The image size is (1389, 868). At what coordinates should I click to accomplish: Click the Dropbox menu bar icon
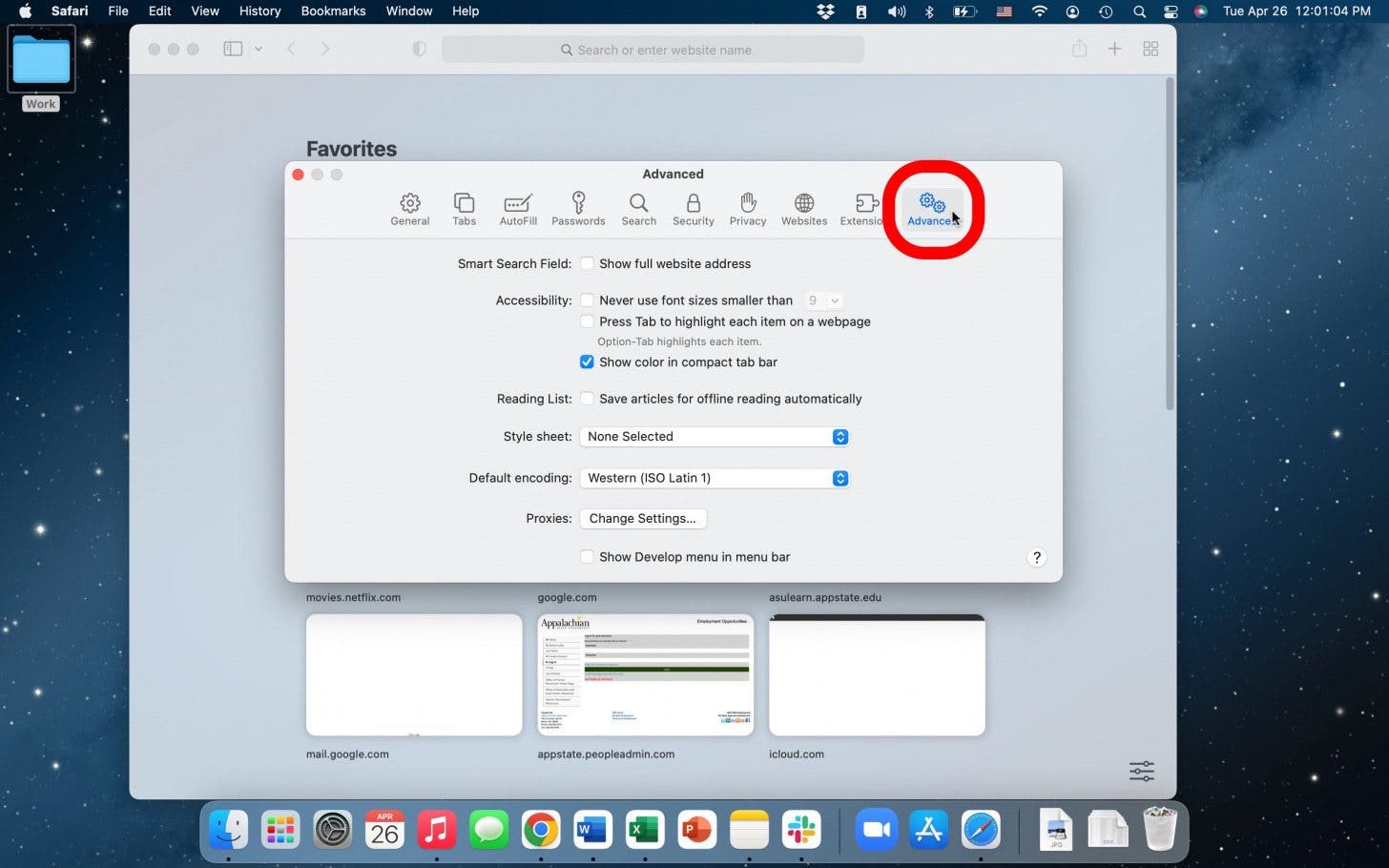pyautogui.click(x=826, y=11)
